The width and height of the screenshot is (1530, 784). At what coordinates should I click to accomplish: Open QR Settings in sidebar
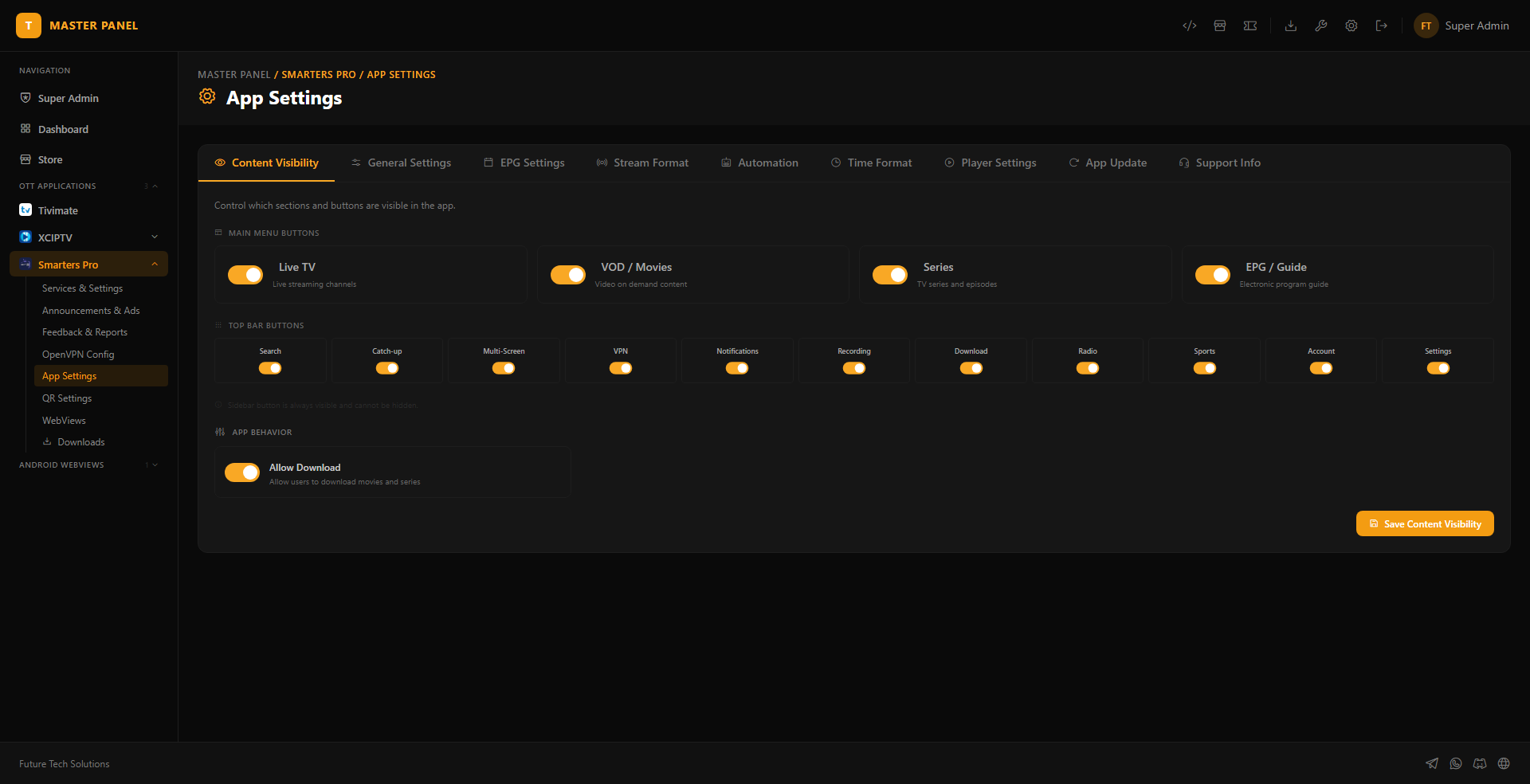tap(100, 398)
